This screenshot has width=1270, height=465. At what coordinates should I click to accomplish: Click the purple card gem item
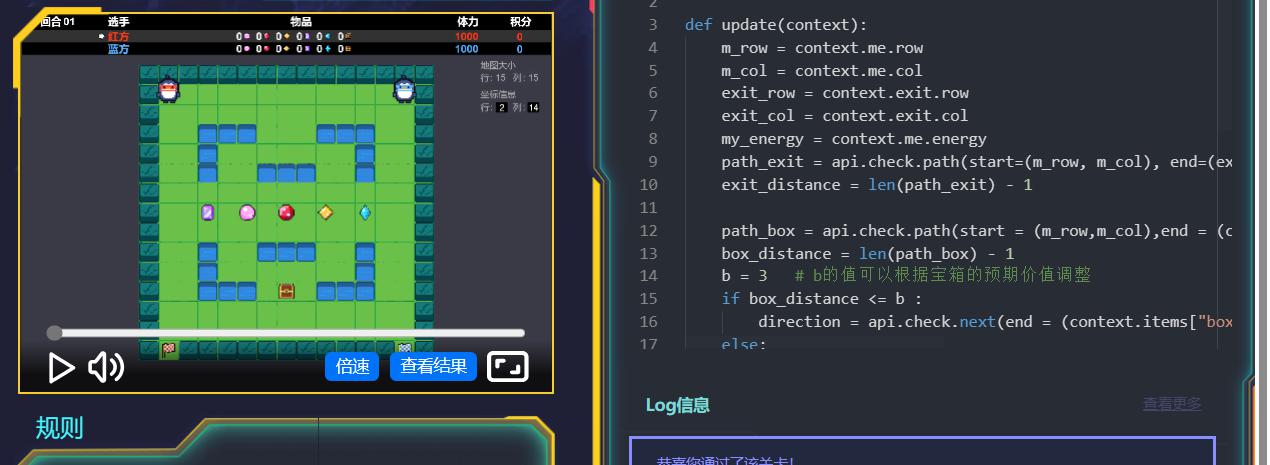(x=208, y=212)
